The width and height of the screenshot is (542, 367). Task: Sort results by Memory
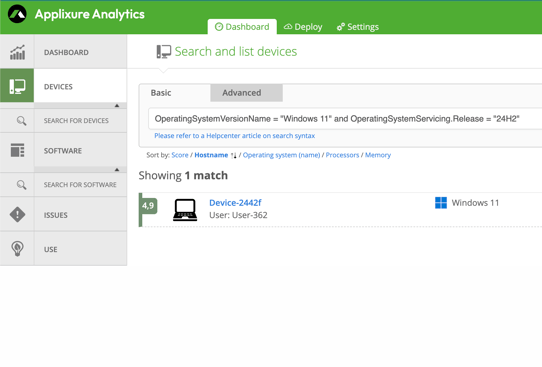click(378, 155)
